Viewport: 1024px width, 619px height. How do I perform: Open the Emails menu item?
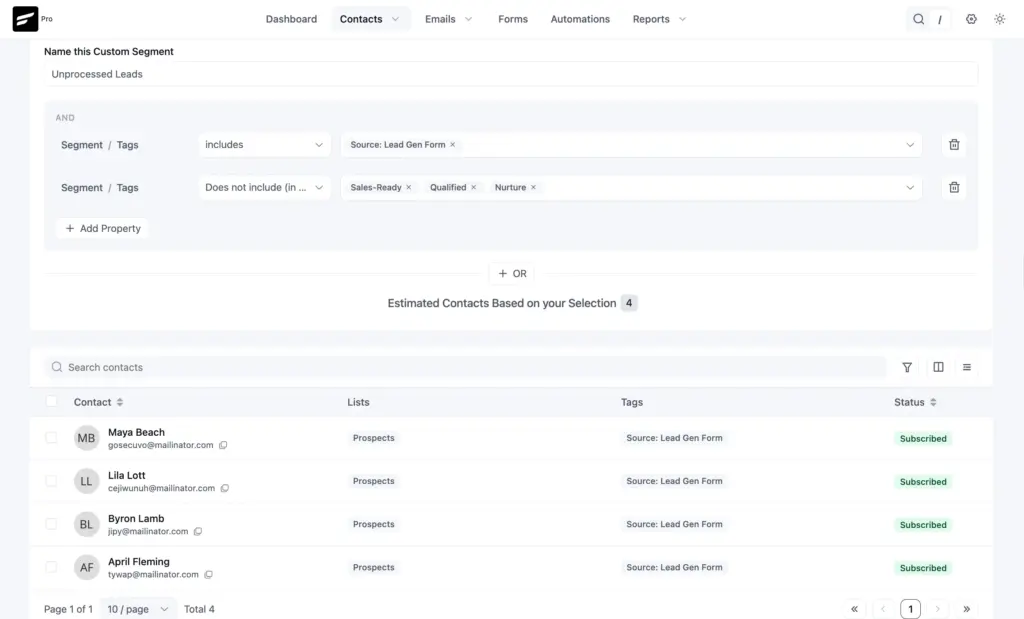coord(440,19)
